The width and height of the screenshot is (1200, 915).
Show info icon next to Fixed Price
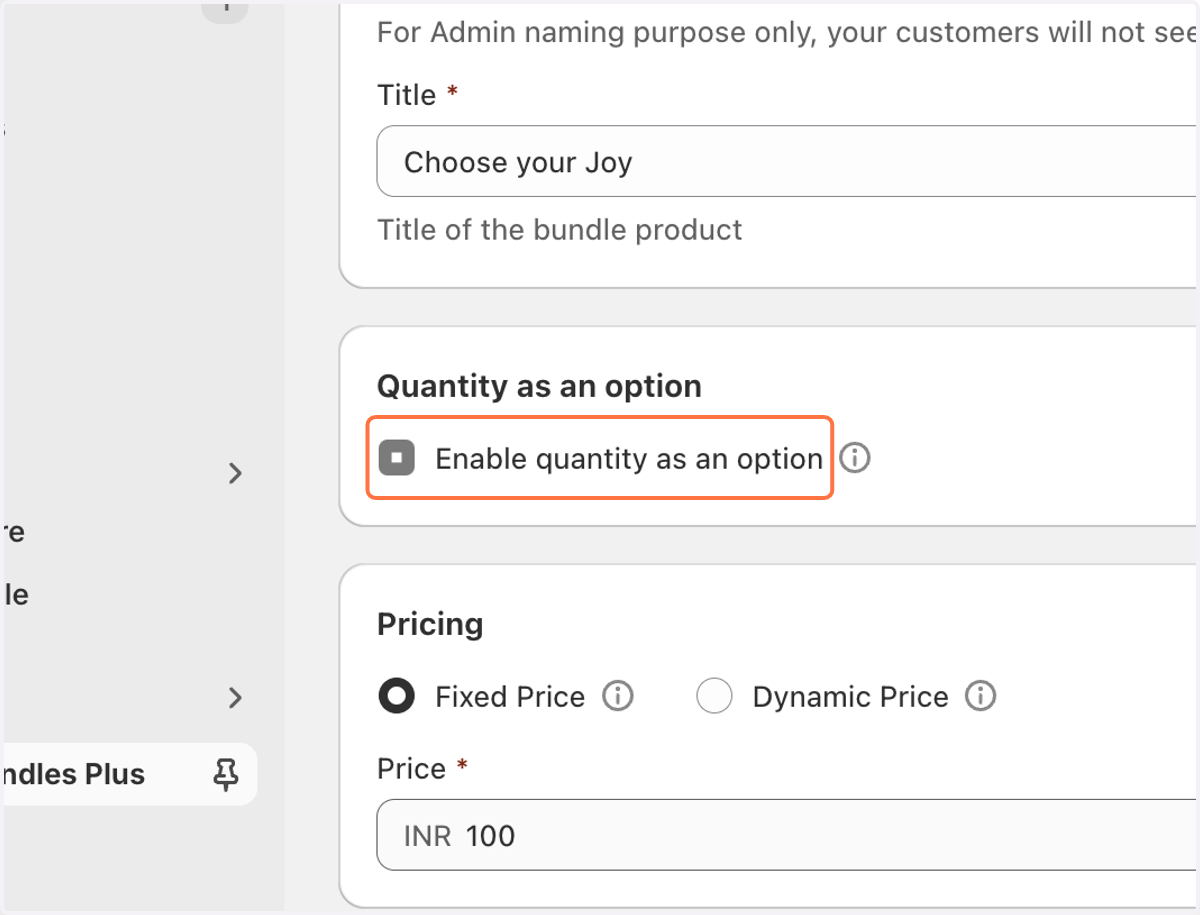tap(618, 696)
